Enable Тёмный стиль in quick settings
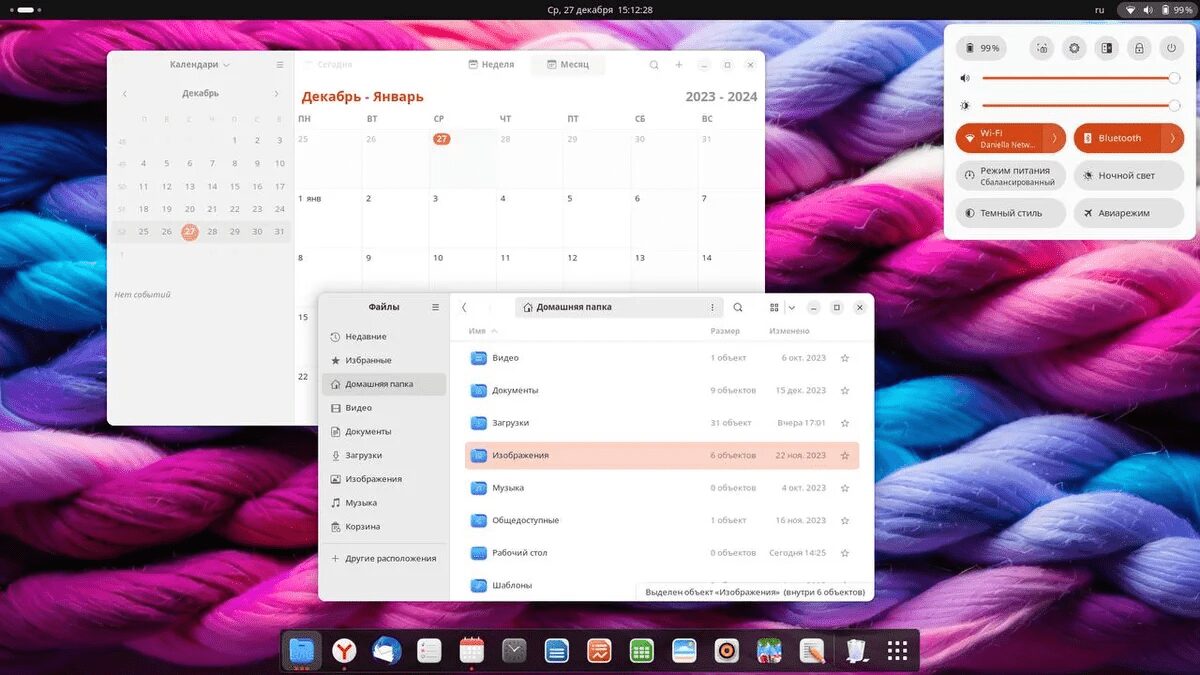This screenshot has height=675, width=1200. [1010, 212]
